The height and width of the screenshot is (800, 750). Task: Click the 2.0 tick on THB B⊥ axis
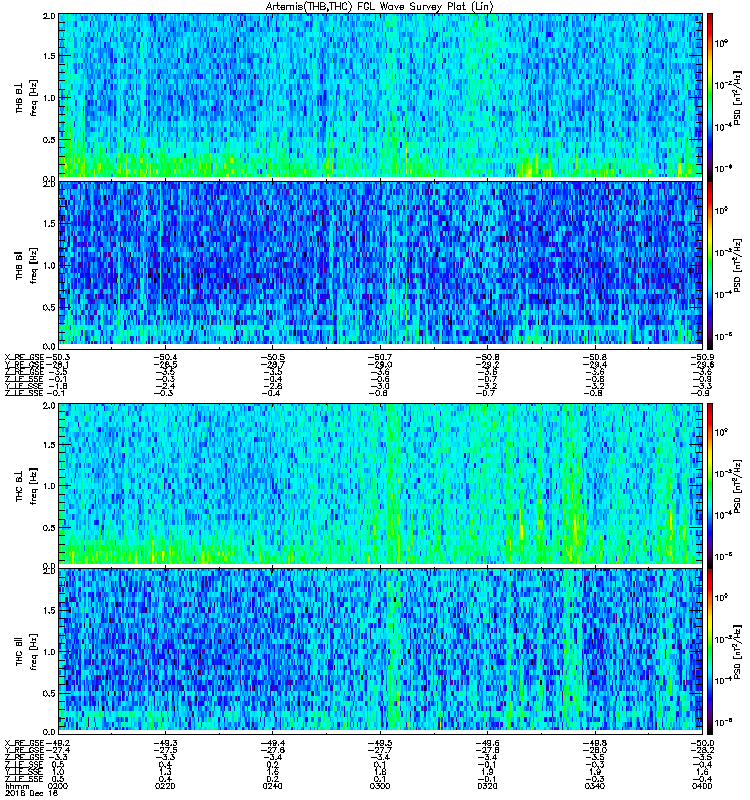[x=49, y=16]
